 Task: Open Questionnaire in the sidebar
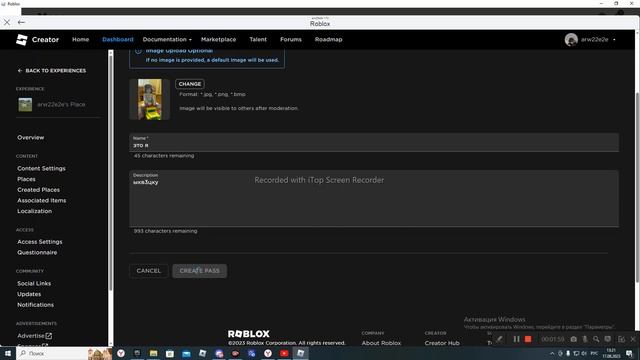point(37,253)
